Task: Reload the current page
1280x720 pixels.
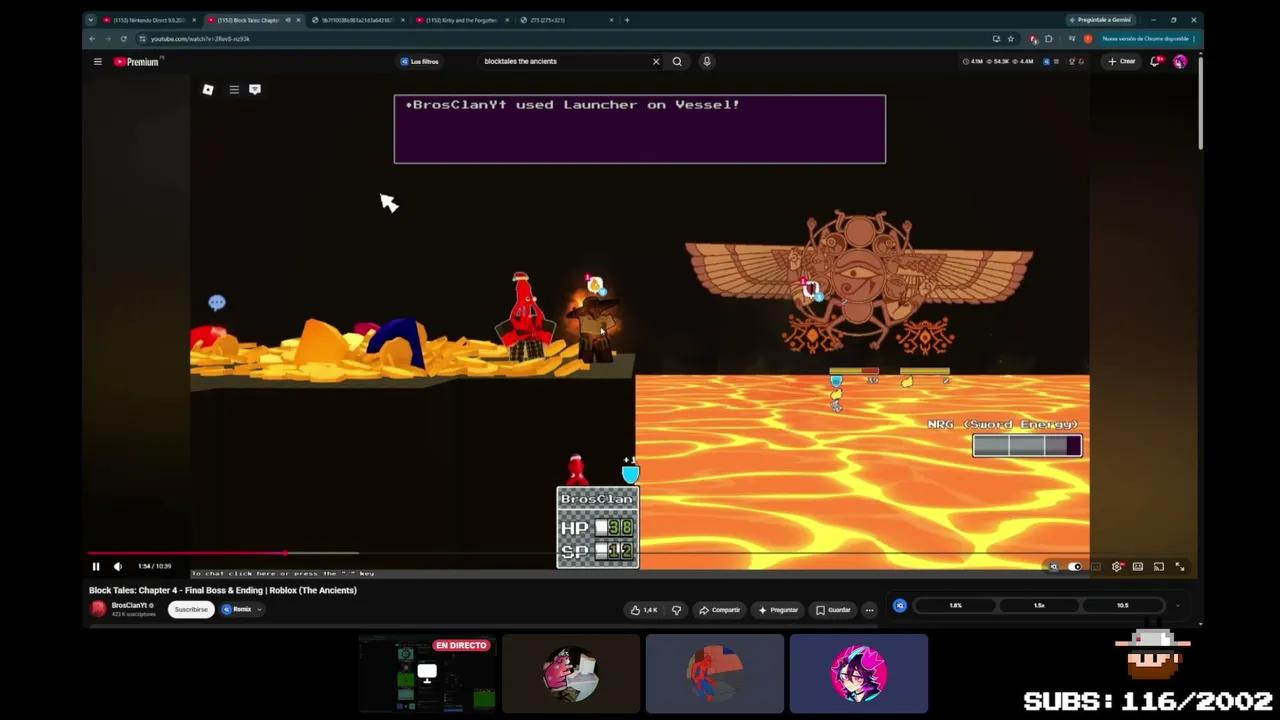Action: pos(124,39)
